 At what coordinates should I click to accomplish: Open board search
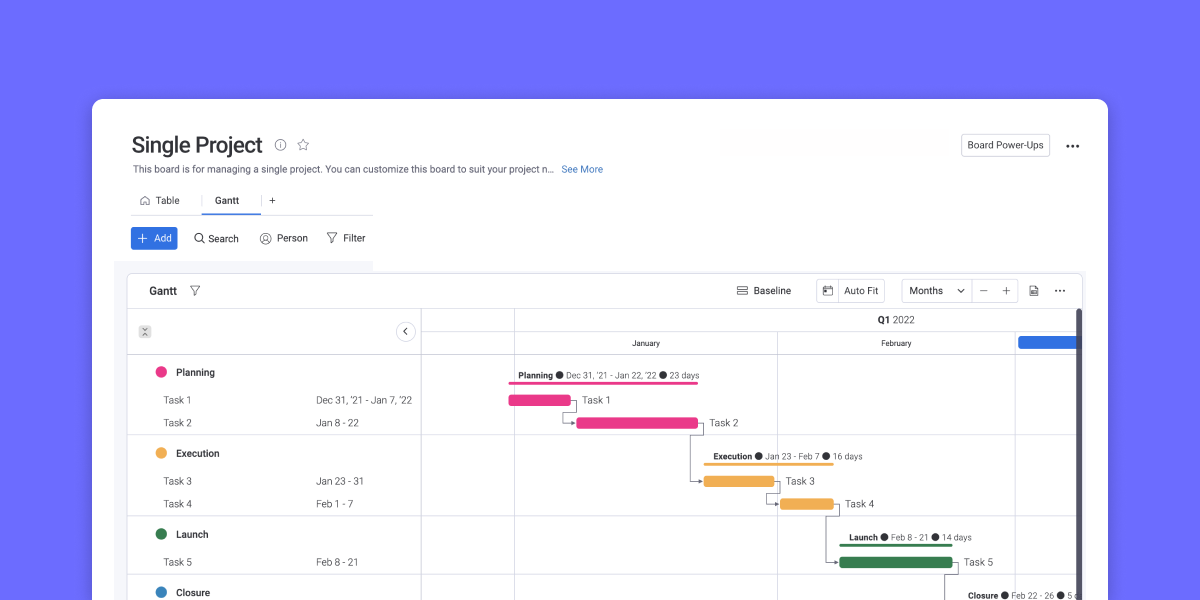[x=216, y=238]
